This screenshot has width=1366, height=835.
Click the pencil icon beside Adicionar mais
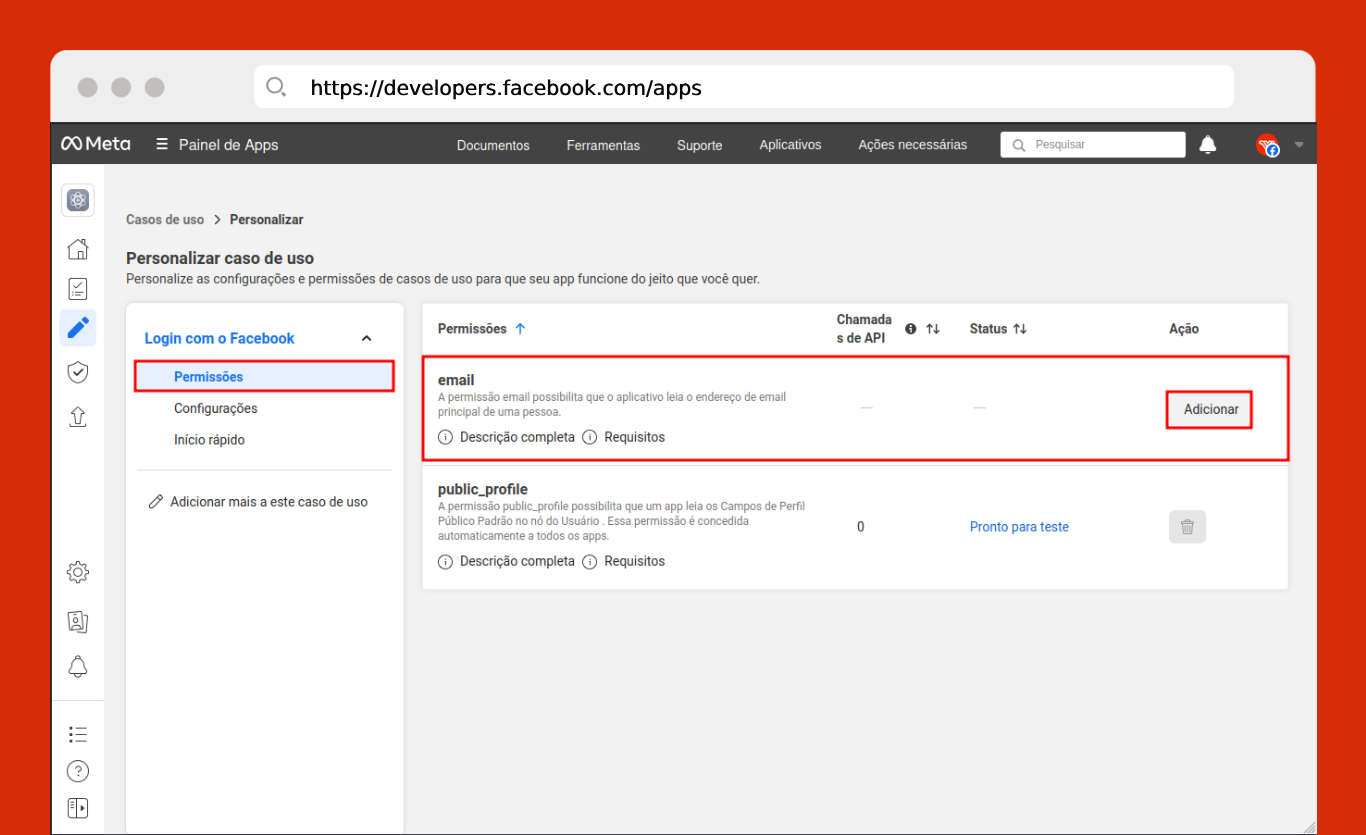[155, 502]
